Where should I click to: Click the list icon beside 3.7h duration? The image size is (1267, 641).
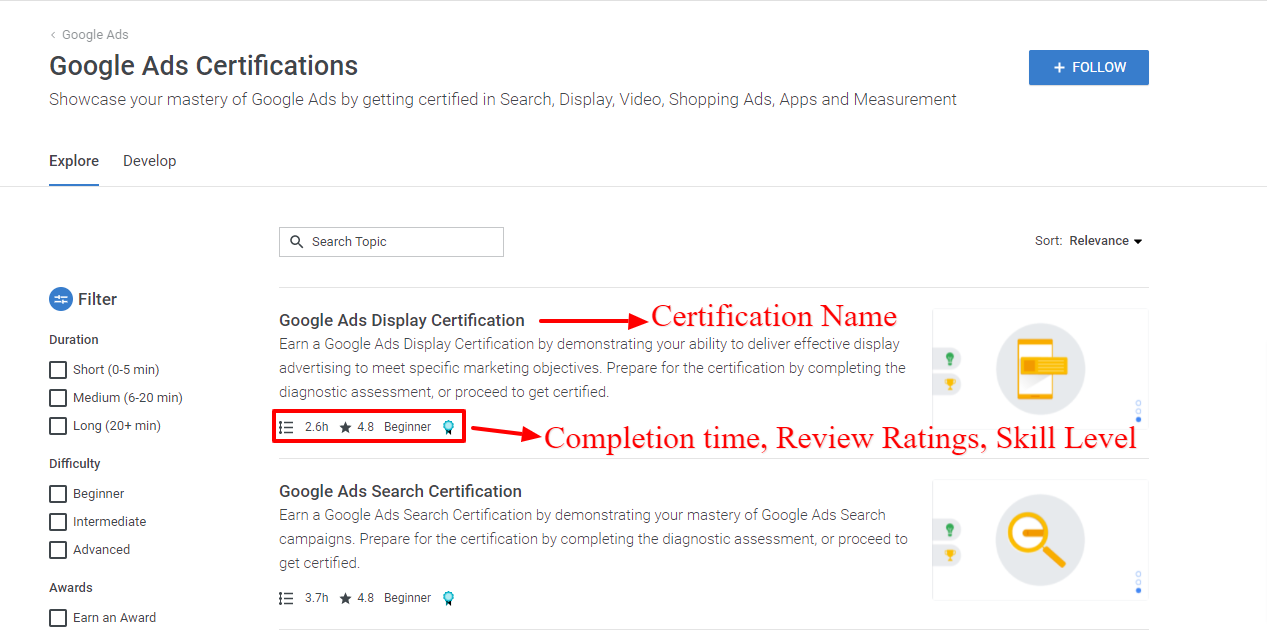coord(286,598)
